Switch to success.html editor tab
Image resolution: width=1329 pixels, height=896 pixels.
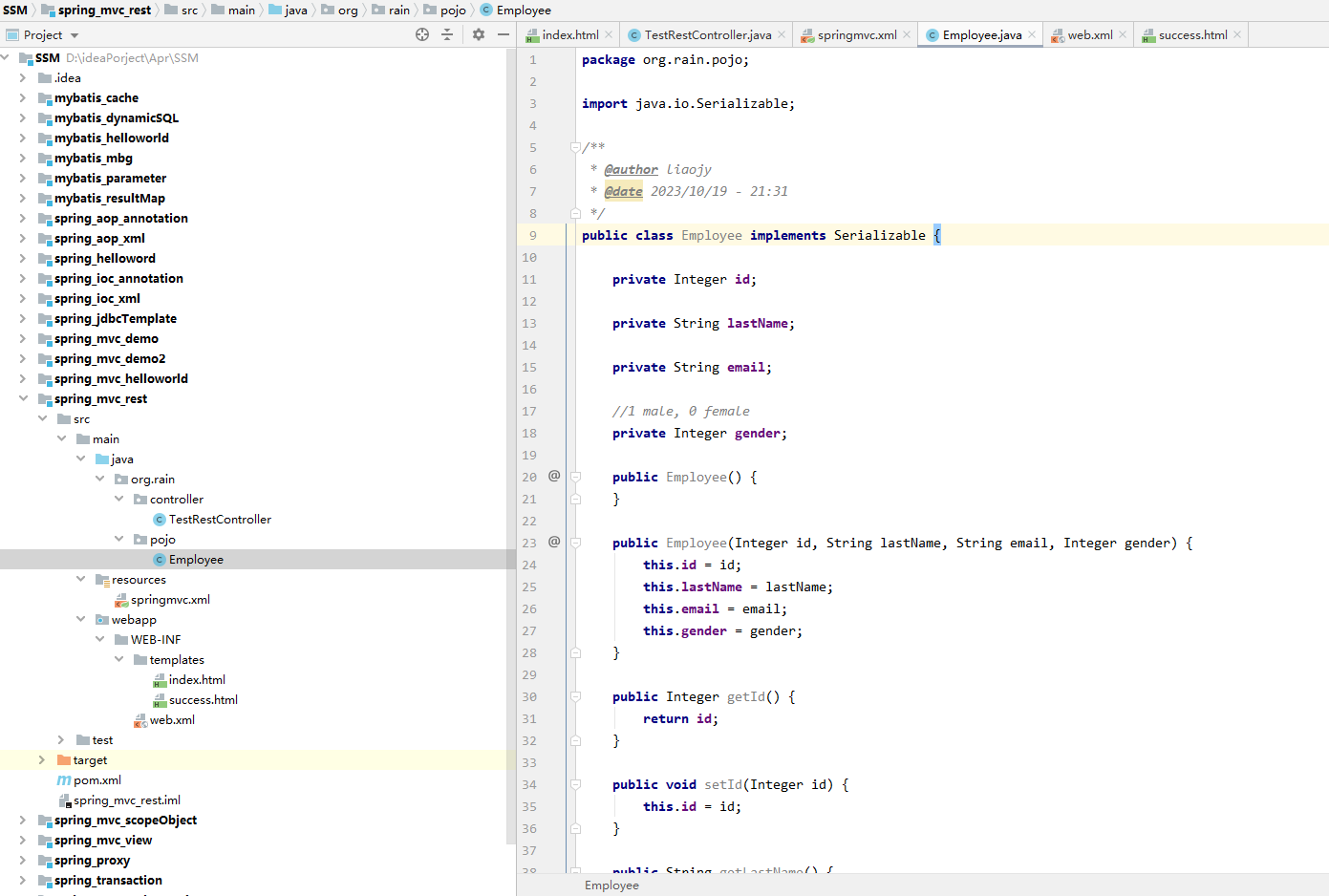pos(1193,35)
